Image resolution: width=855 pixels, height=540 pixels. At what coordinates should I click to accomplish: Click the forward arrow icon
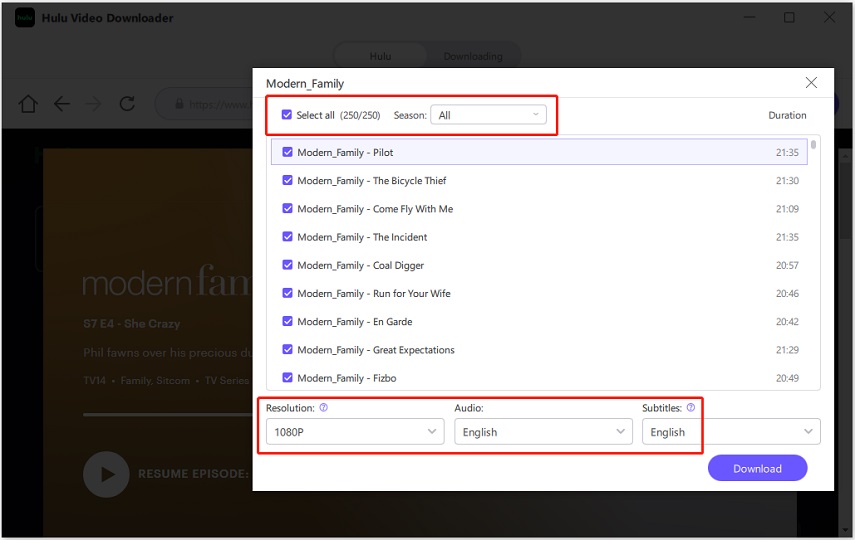pos(94,104)
